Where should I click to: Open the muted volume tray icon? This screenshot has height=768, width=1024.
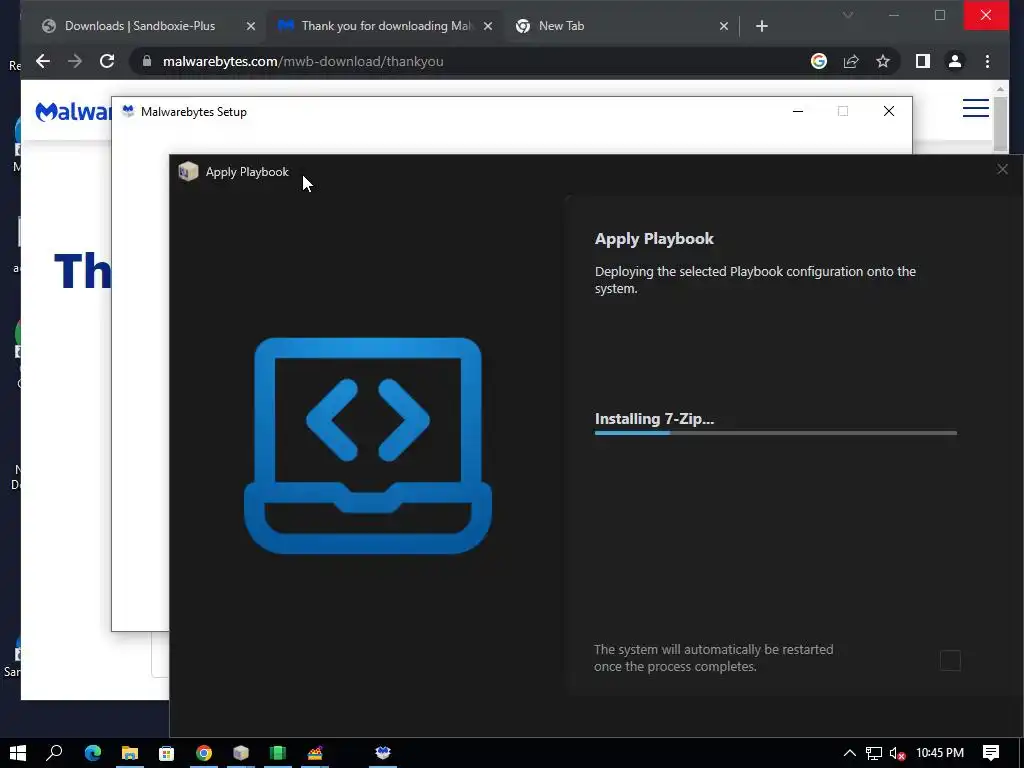pos(897,754)
